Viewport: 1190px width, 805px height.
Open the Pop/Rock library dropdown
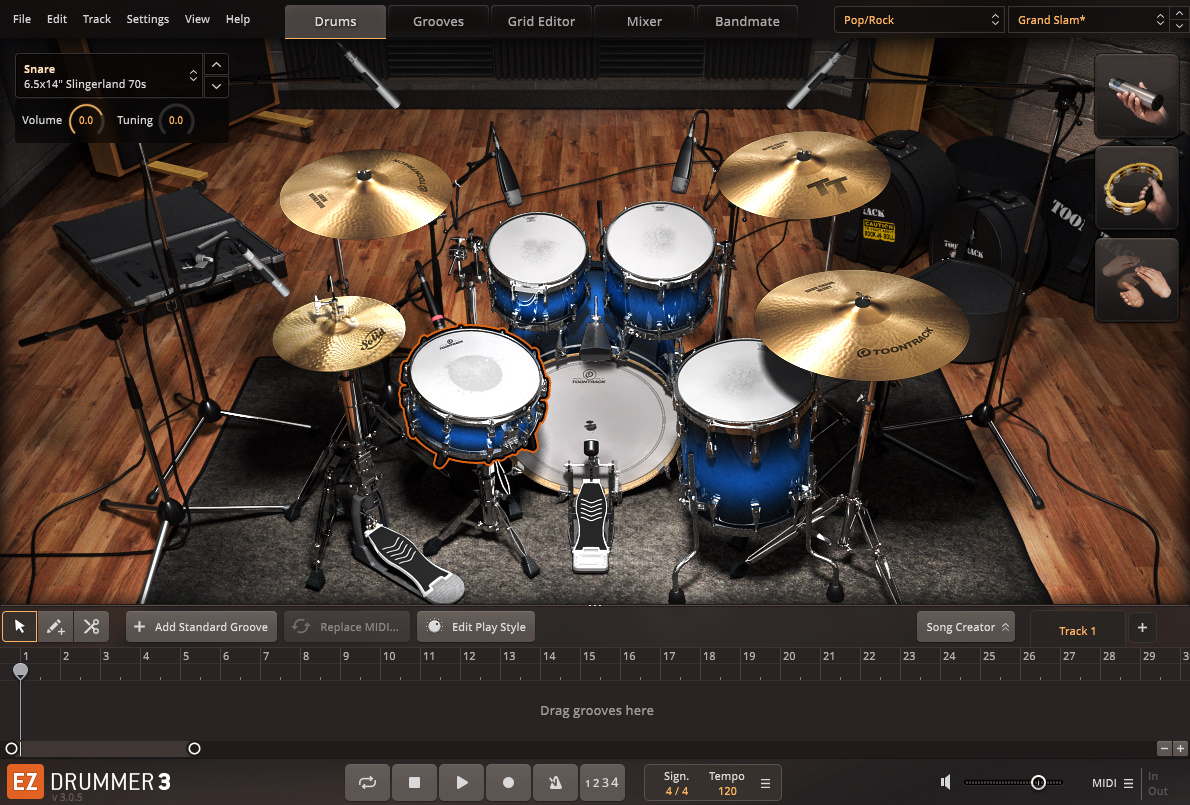pyautogui.click(x=919, y=20)
